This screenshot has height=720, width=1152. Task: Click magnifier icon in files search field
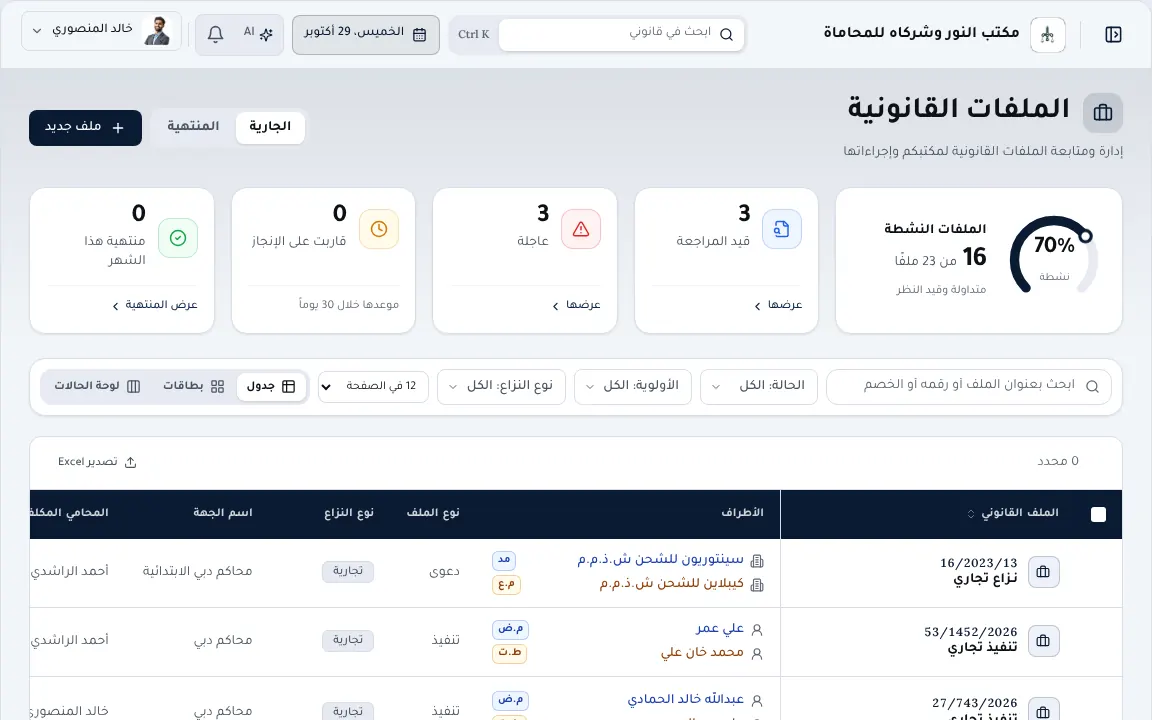click(x=1092, y=386)
